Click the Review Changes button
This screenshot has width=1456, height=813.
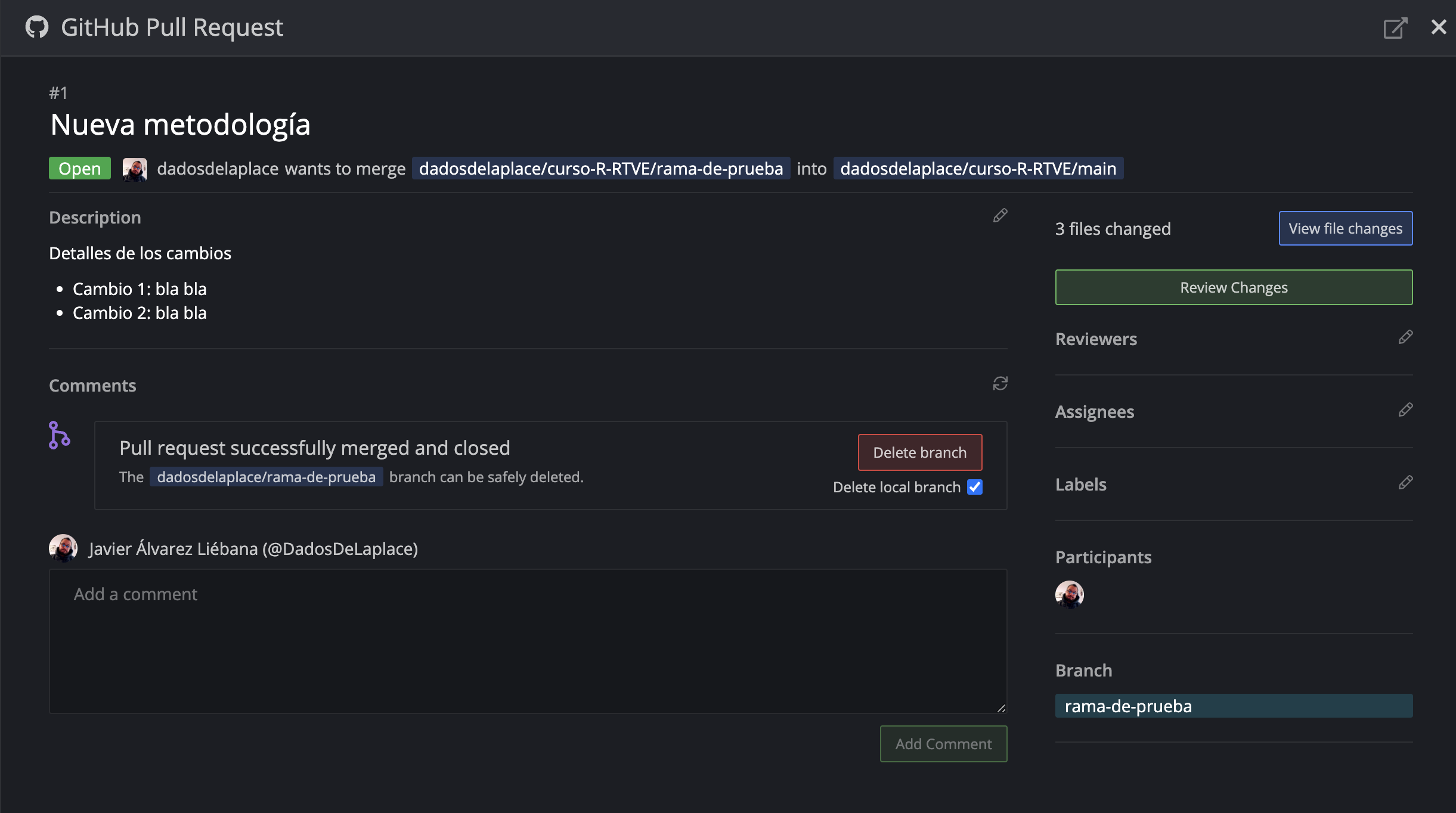(1234, 287)
